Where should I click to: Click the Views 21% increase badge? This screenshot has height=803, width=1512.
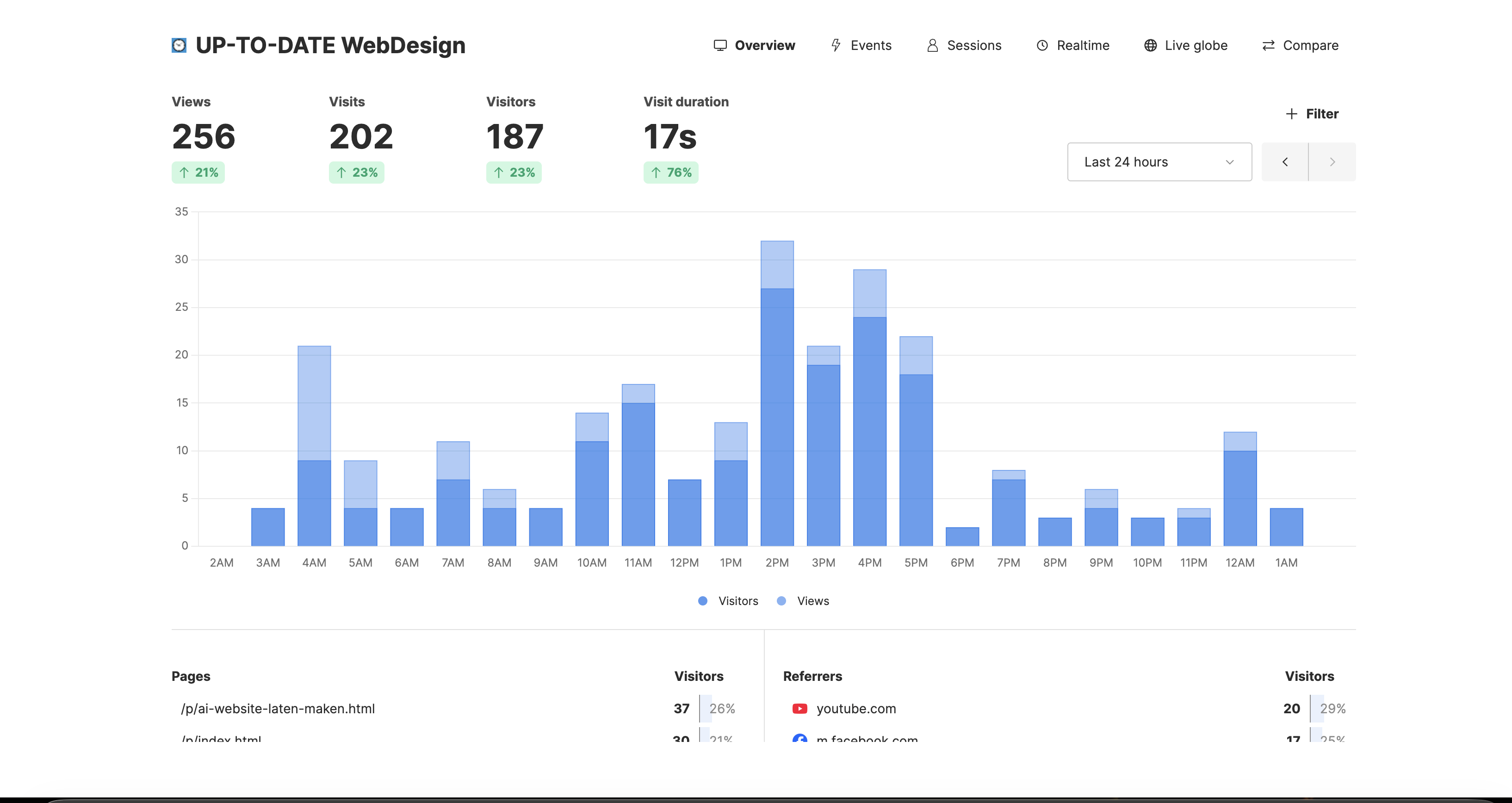[x=198, y=173]
